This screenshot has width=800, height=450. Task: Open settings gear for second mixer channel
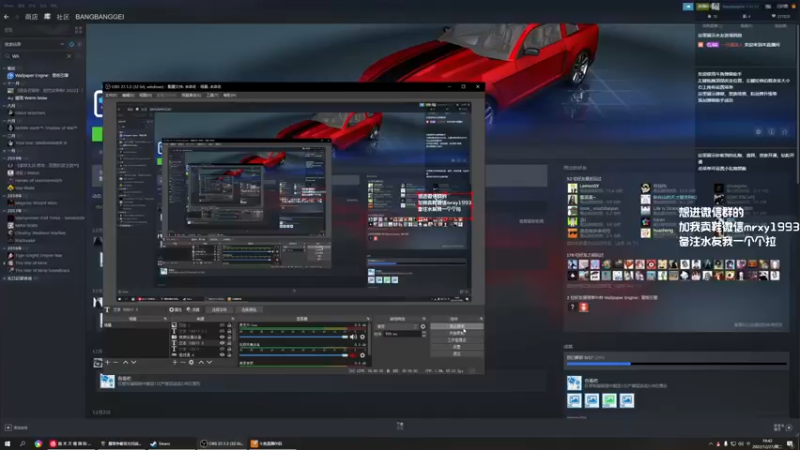point(363,355)
